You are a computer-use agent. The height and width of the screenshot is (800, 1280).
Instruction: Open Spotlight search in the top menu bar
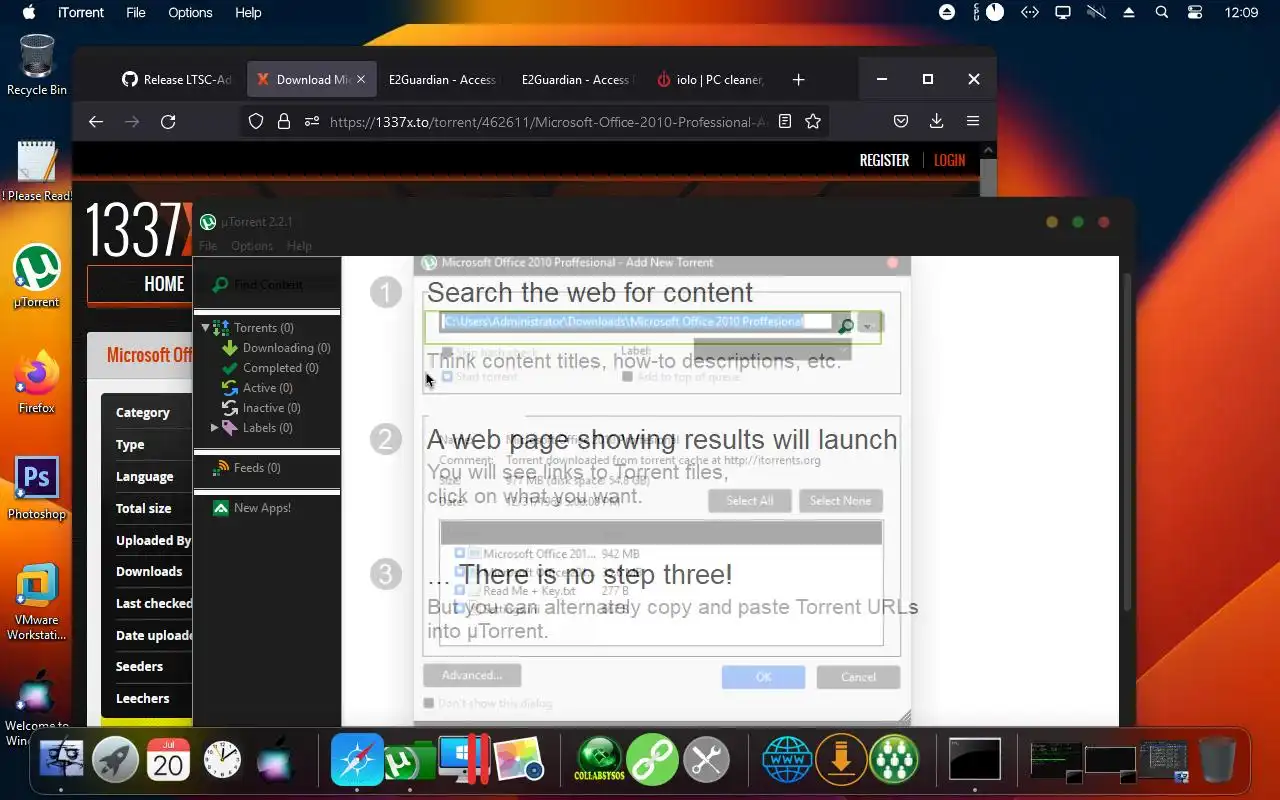1161,12
